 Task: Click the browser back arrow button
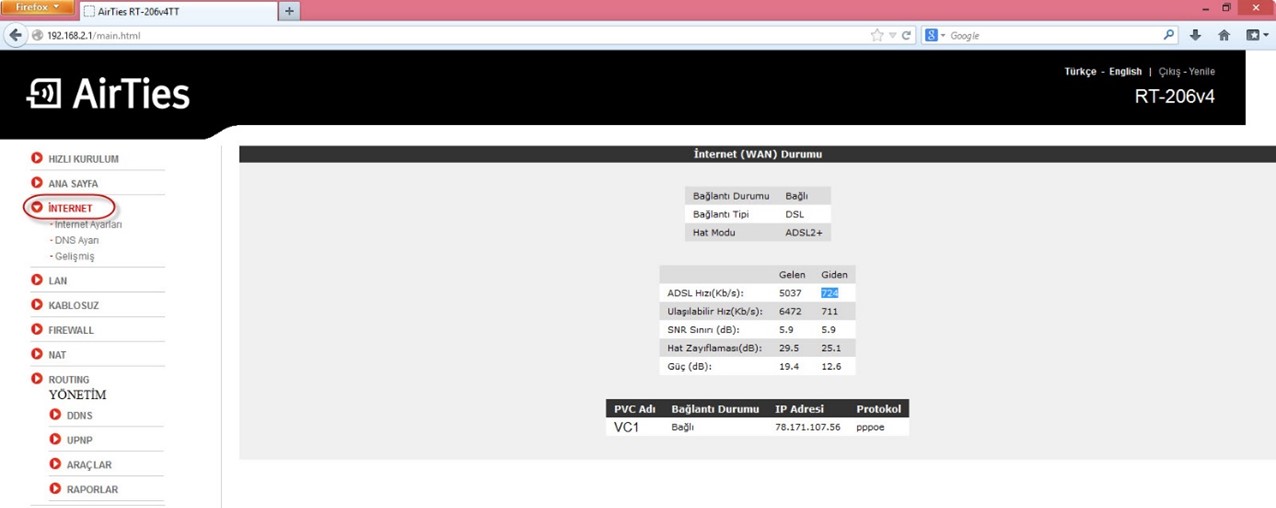click(x=14, y=35)
